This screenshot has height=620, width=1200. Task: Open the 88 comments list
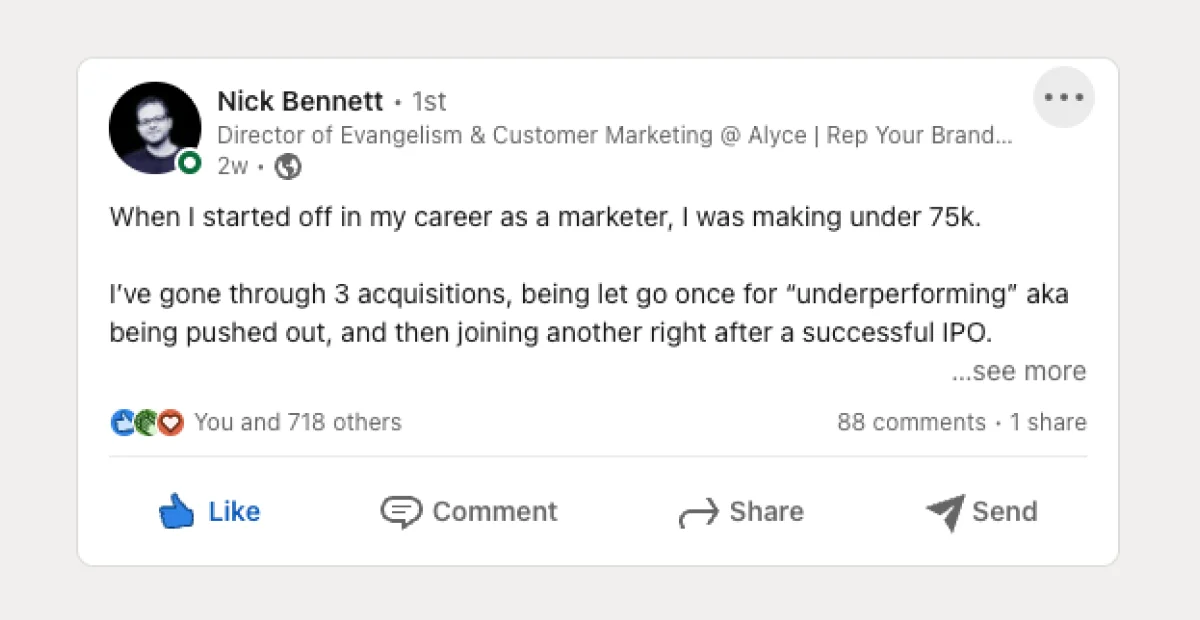910,422
